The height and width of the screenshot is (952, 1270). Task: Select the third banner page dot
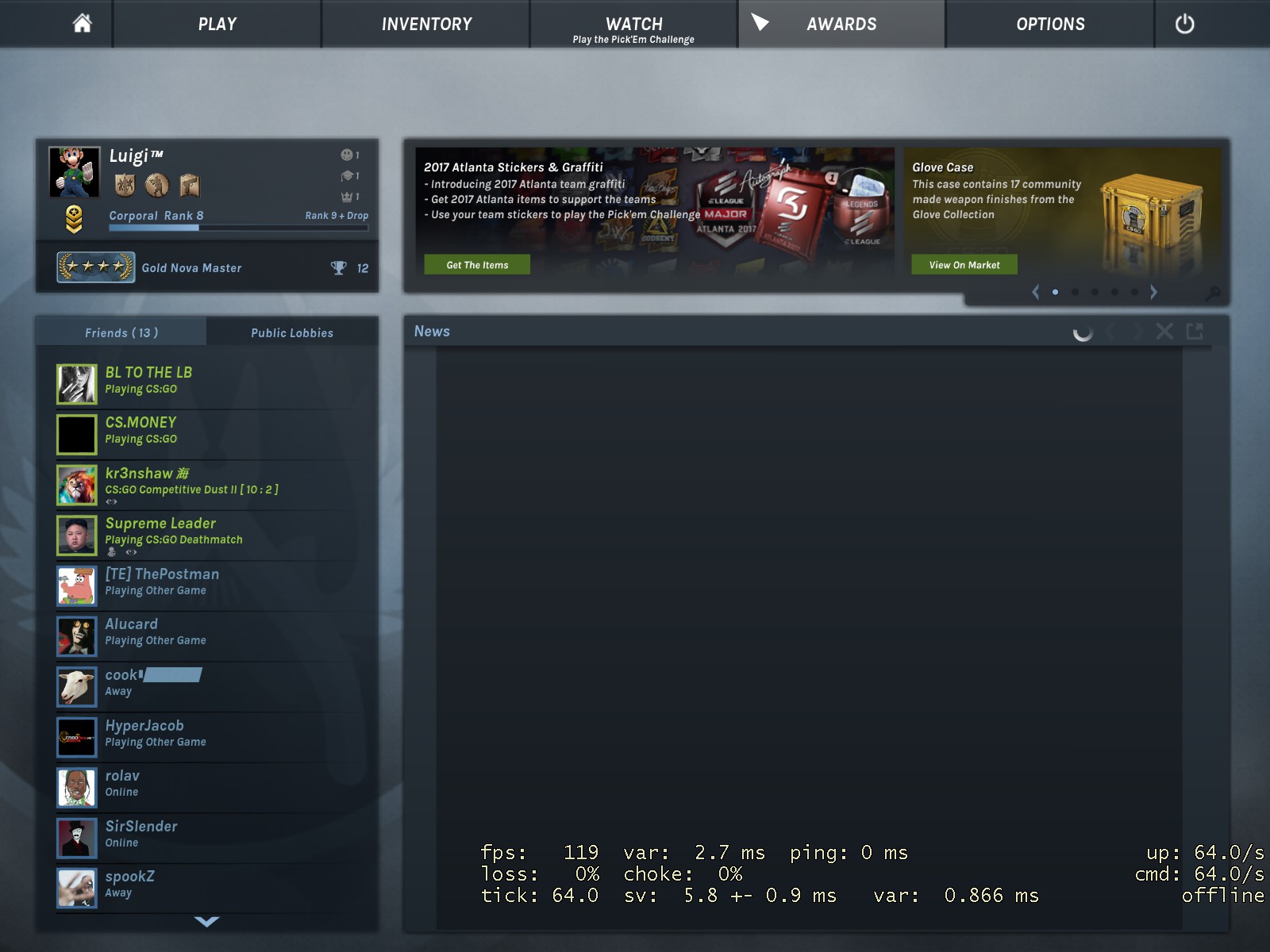click(1095, 292)
